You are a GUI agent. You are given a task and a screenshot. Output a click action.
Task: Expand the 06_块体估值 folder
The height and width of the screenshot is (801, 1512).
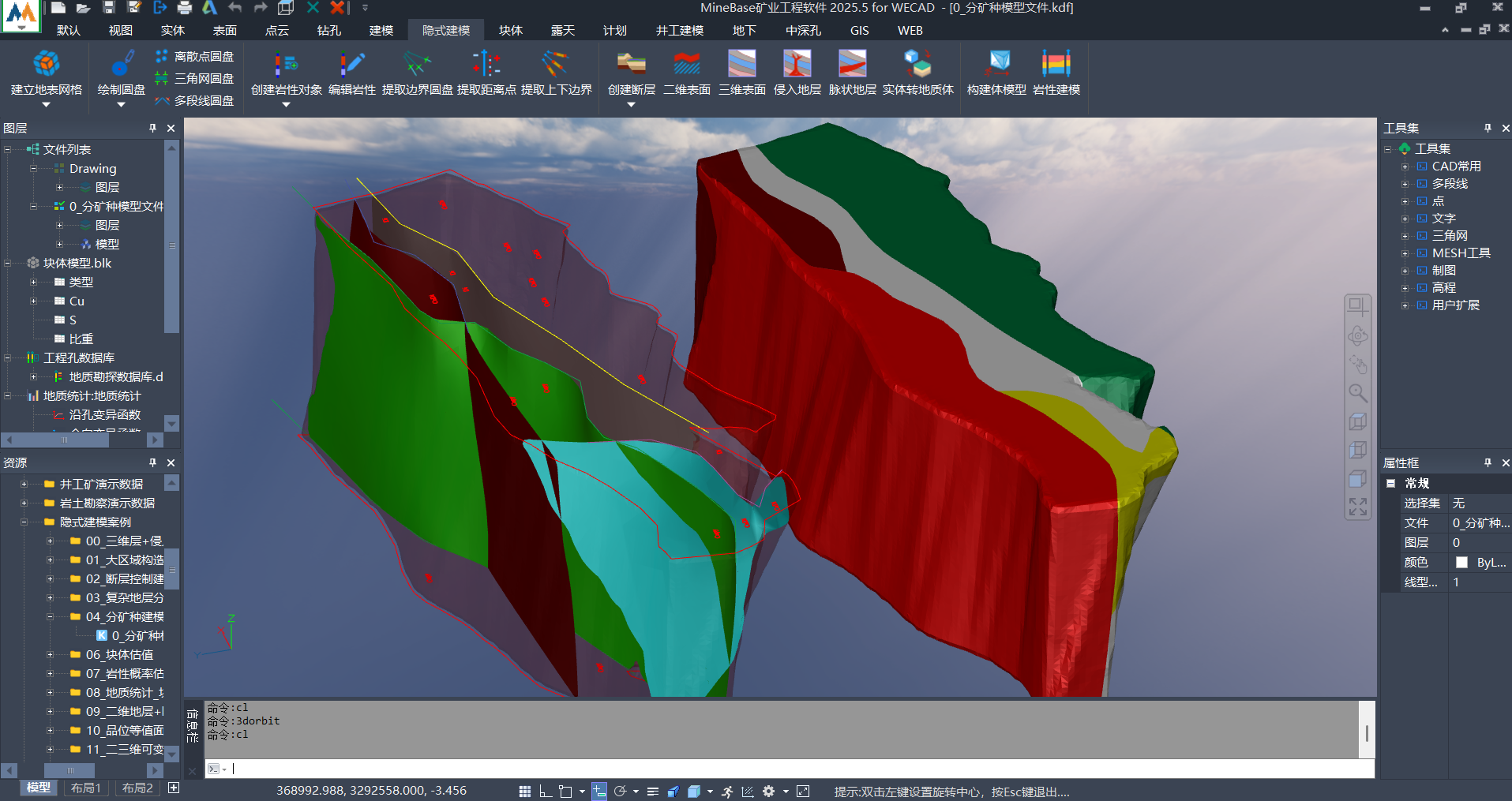pyautogui.click(x=50, y=654)
